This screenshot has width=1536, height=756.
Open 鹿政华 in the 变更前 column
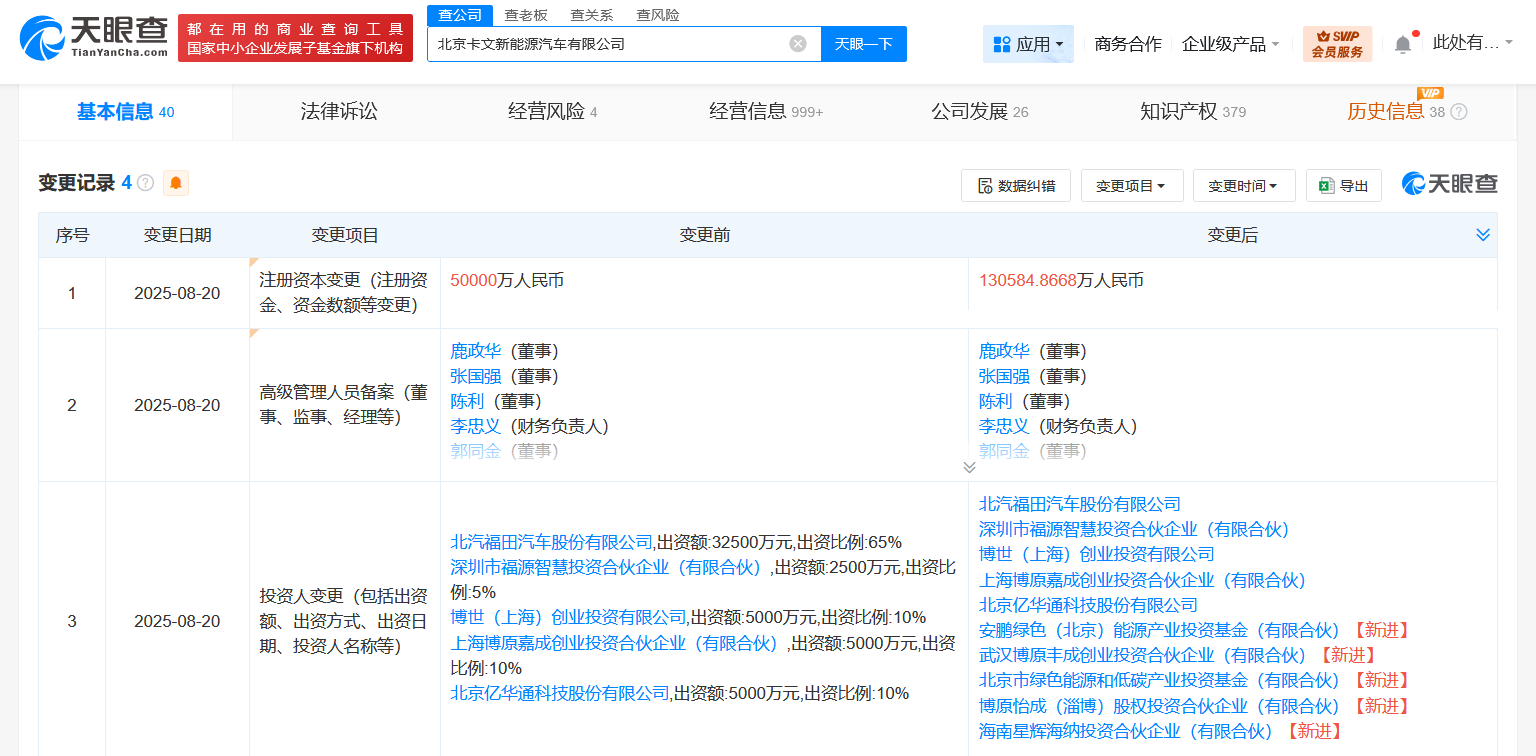(476, 351)
